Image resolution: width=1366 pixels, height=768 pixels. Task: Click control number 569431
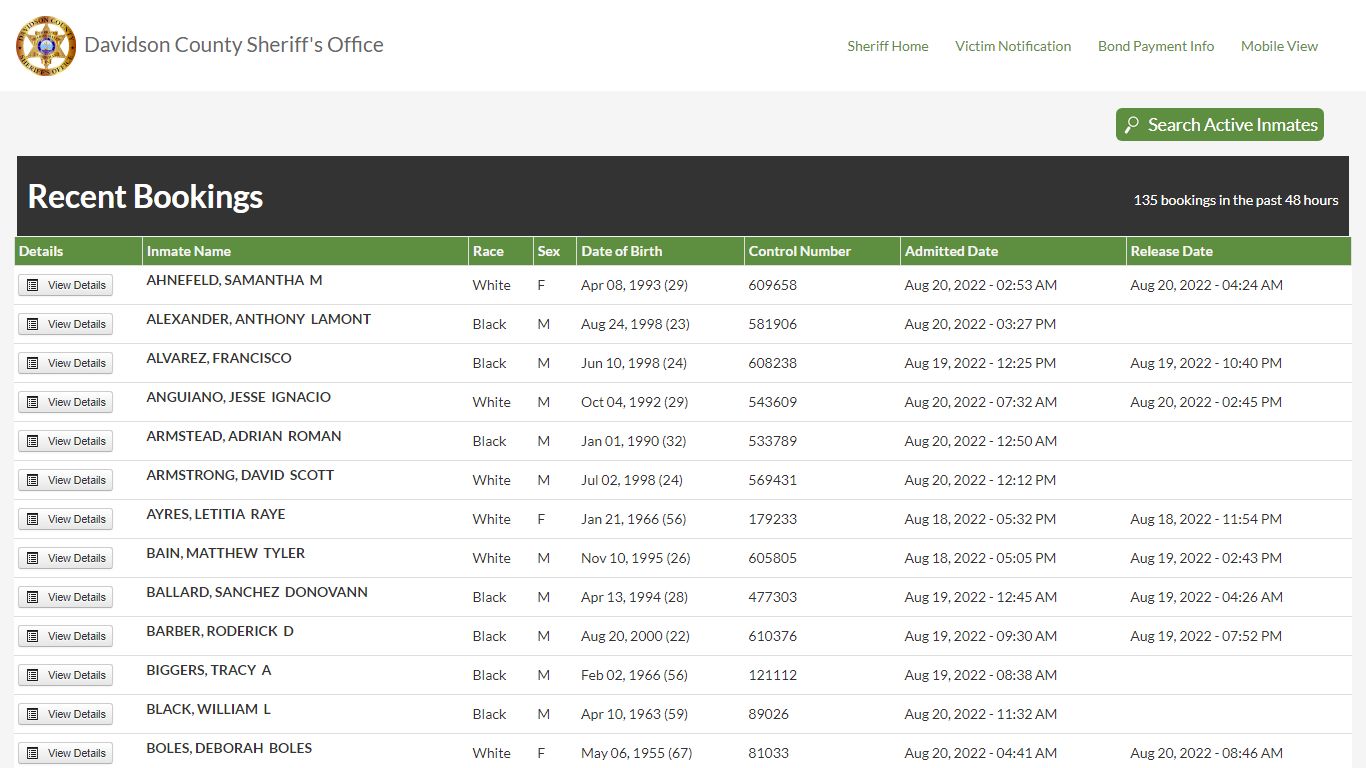(x=773, y=480)
